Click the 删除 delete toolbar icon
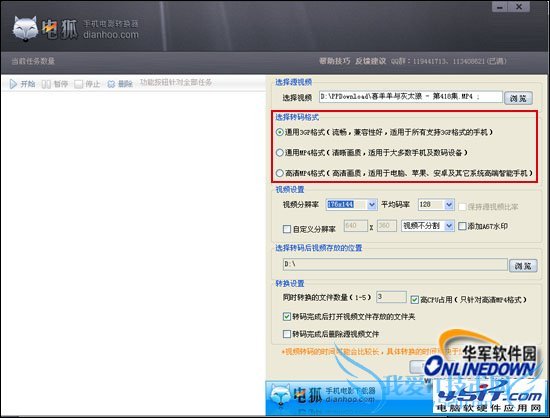 pyautogui.click(x=111, y=84)
